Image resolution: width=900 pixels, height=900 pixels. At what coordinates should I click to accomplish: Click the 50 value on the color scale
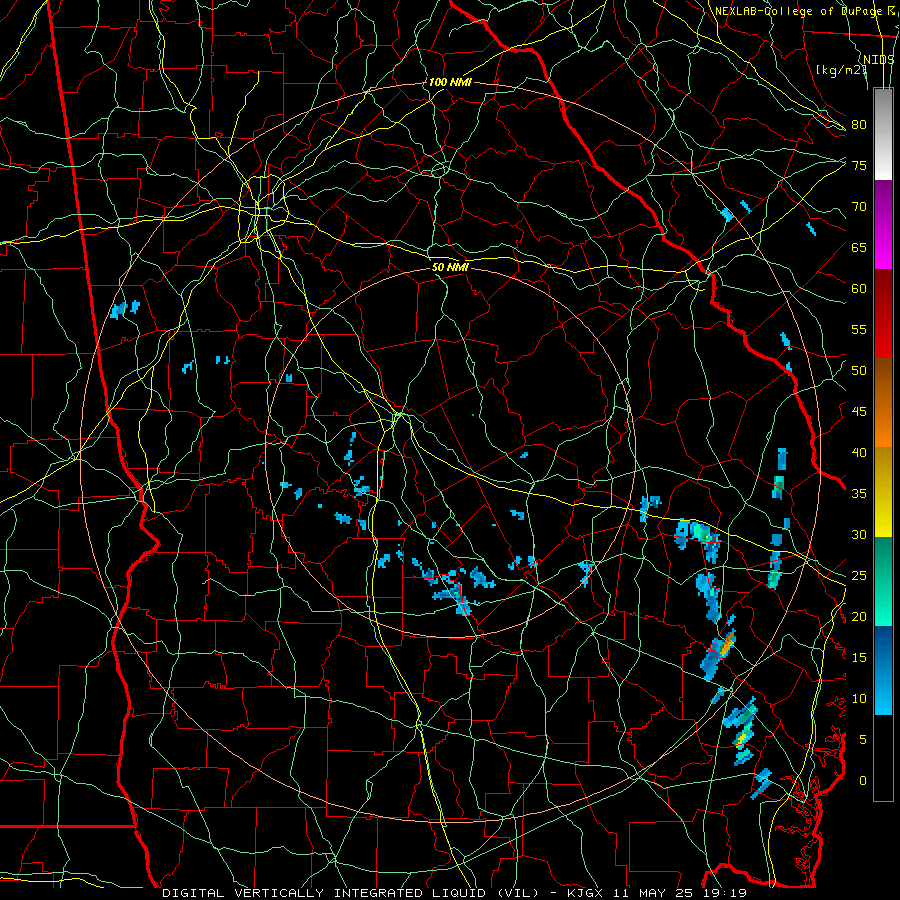pos(859,371)
